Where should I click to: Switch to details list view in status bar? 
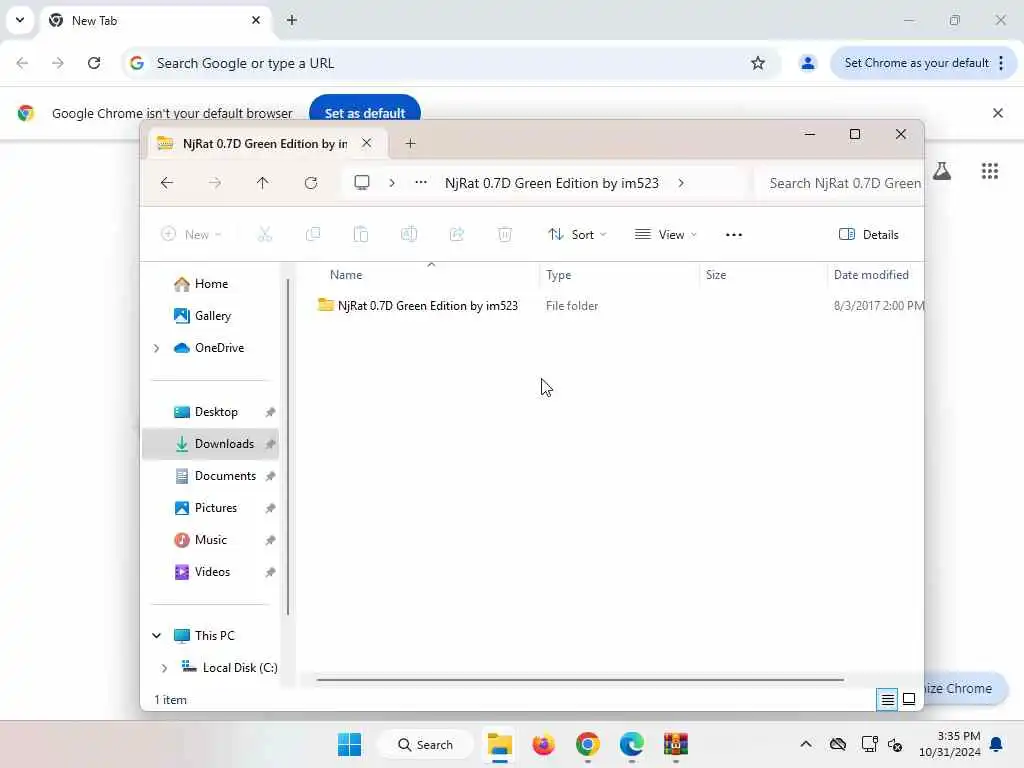pos(887,699)
